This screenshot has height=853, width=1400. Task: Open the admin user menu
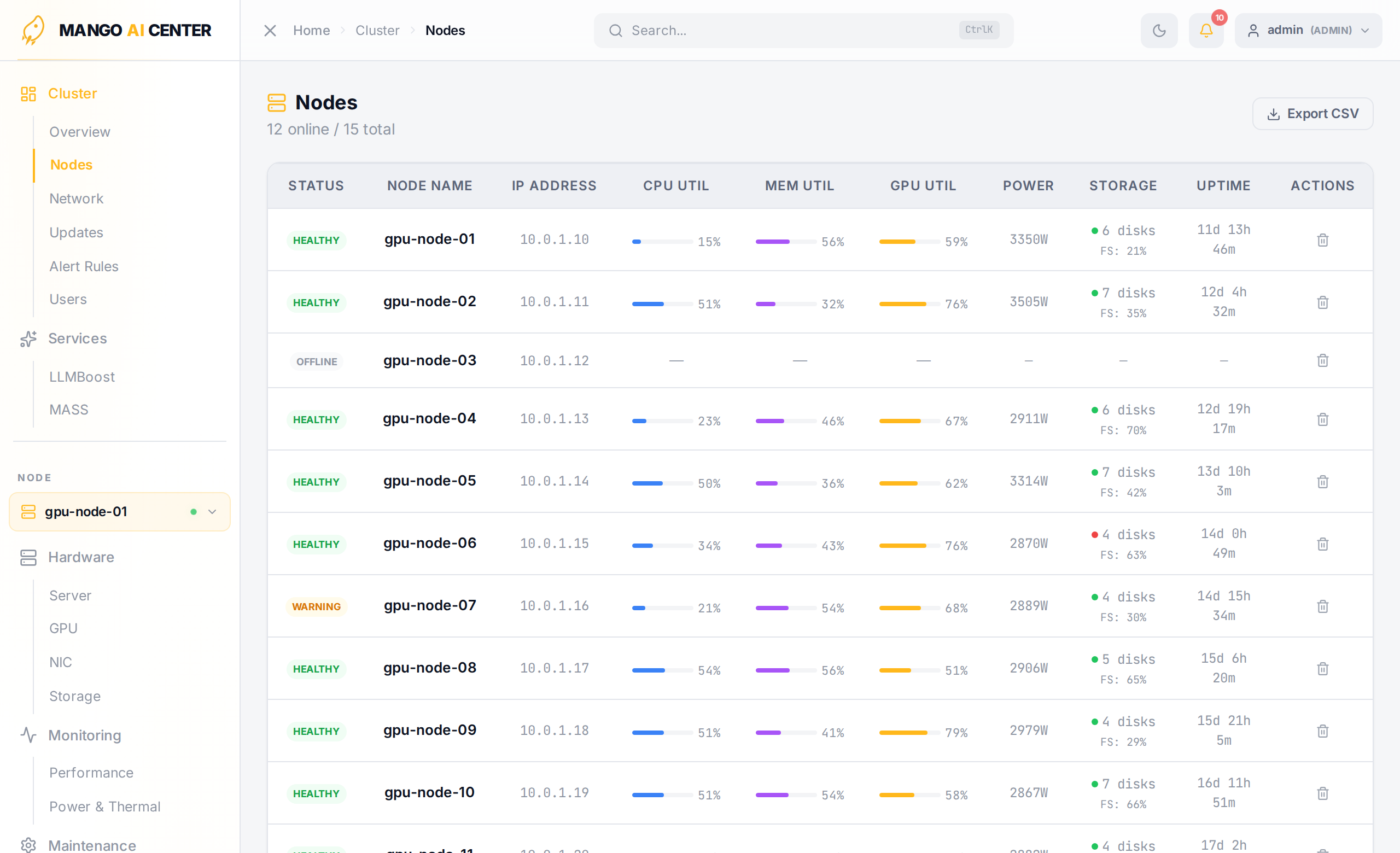click(1309, 31)
